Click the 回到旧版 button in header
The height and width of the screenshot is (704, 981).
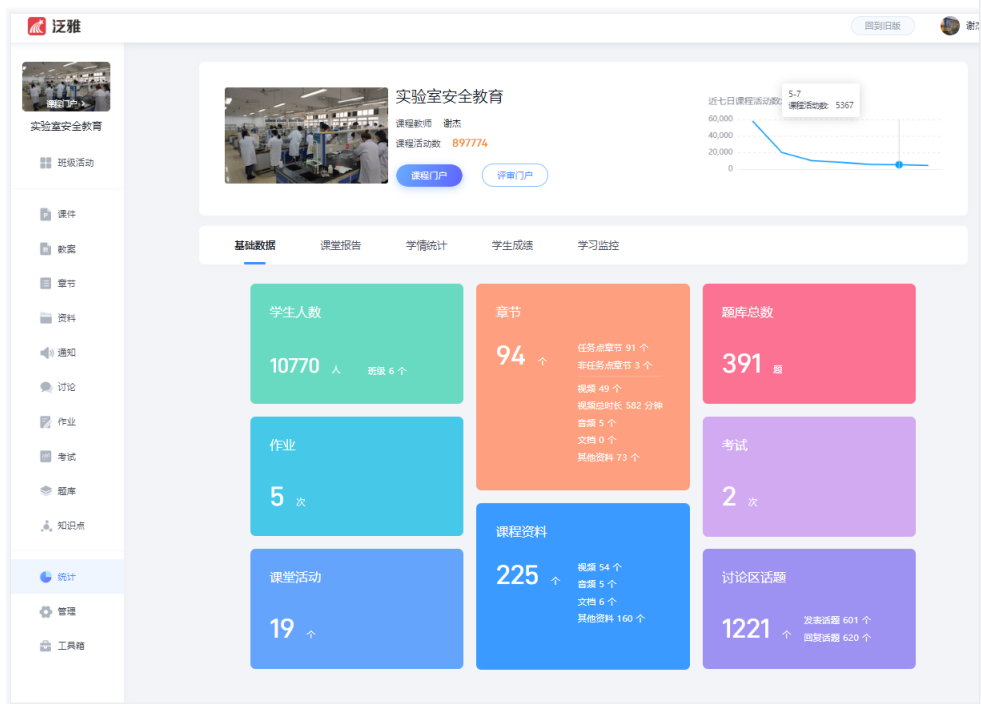click(882, 26)
